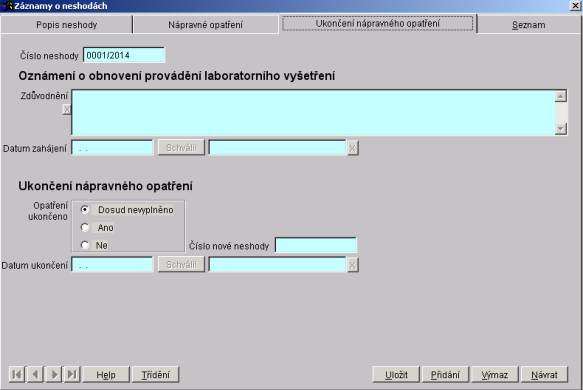
Task: Close the Záznamy o neshodách window
Action: coord(575,5)
